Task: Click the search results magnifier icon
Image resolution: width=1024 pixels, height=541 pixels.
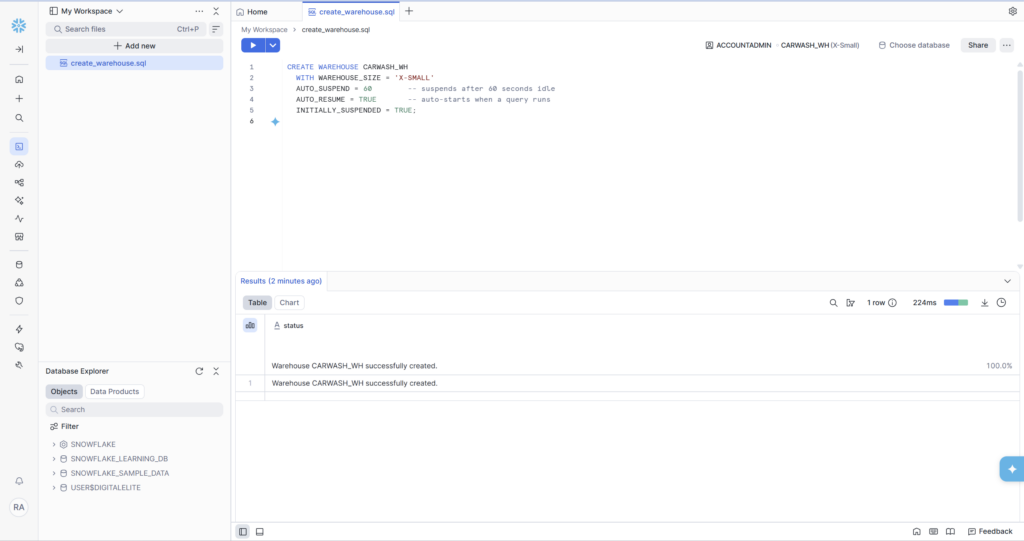Action: point(833,302)
